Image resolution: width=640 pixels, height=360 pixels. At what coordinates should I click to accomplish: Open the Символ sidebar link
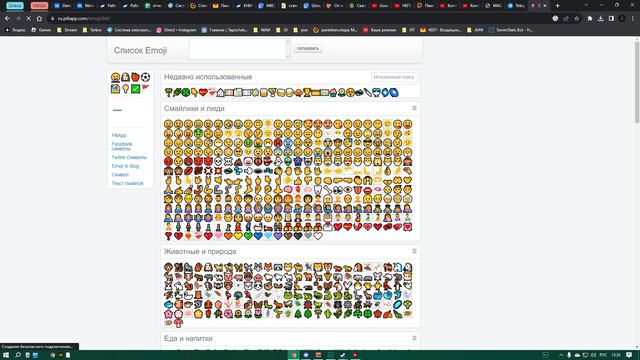tap(120, 174)
